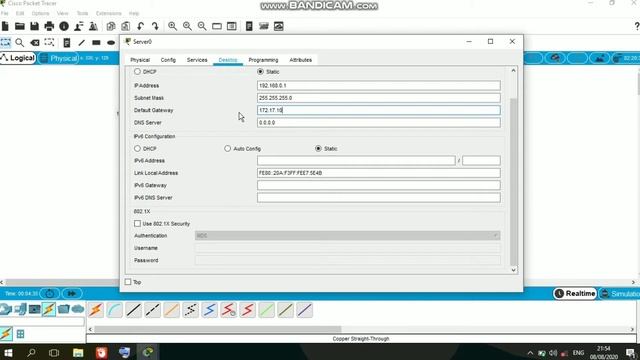Viewport: 640px width, 360px height.
Task: Select the Connections category lightning icon
Action: pos(49,309)
